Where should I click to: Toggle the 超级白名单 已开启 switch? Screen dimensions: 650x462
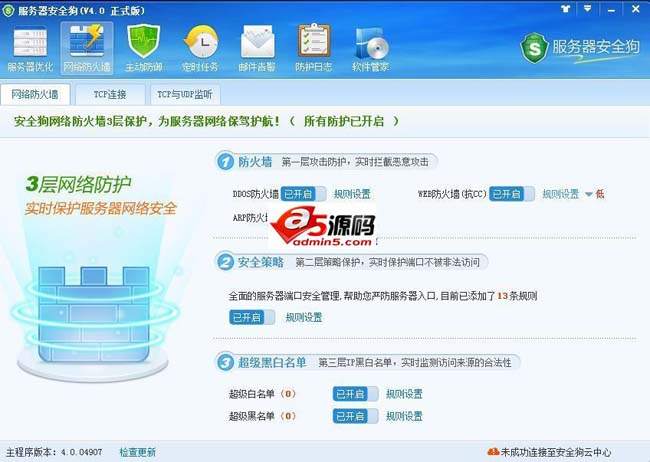point(355,394)
